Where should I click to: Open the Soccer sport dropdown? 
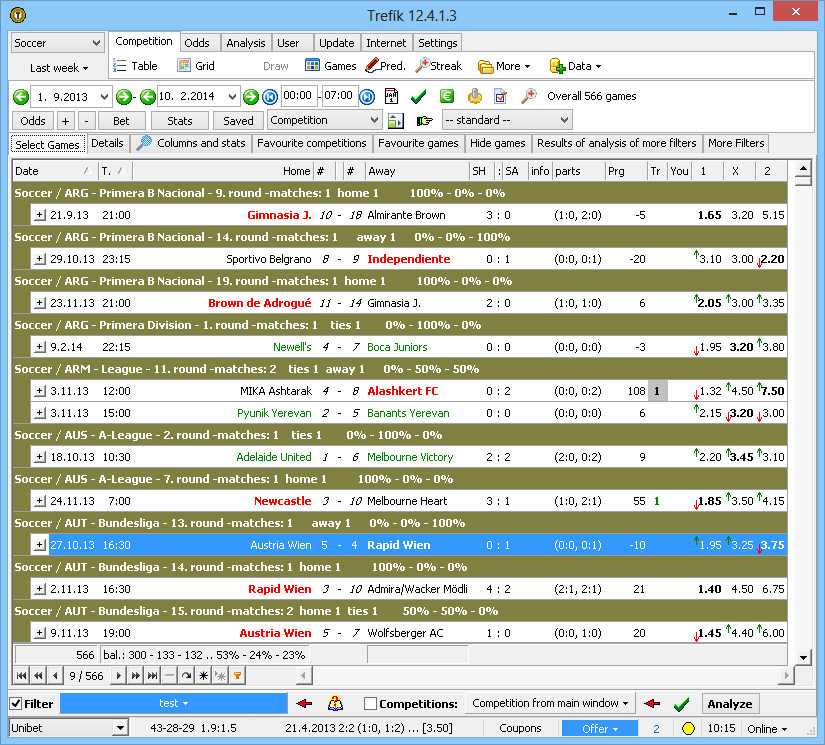[x=55, y=43]
